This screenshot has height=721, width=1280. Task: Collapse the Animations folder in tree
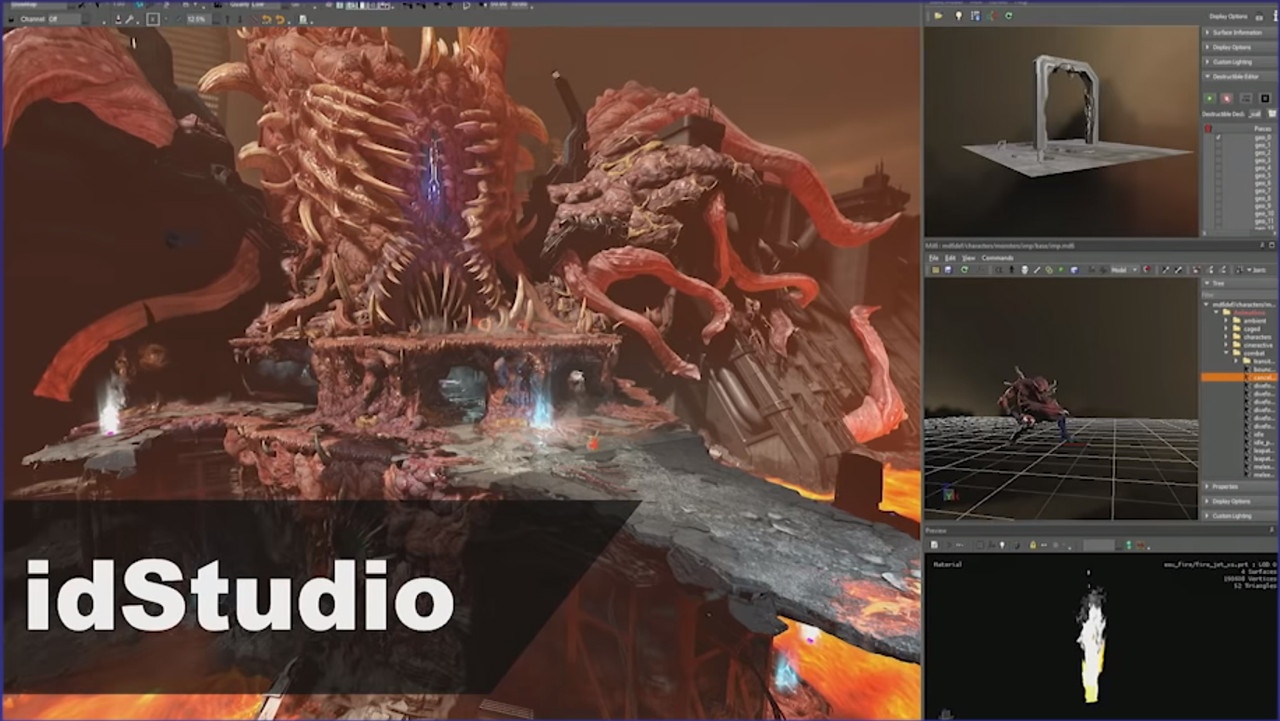[x=1216, y=312]
